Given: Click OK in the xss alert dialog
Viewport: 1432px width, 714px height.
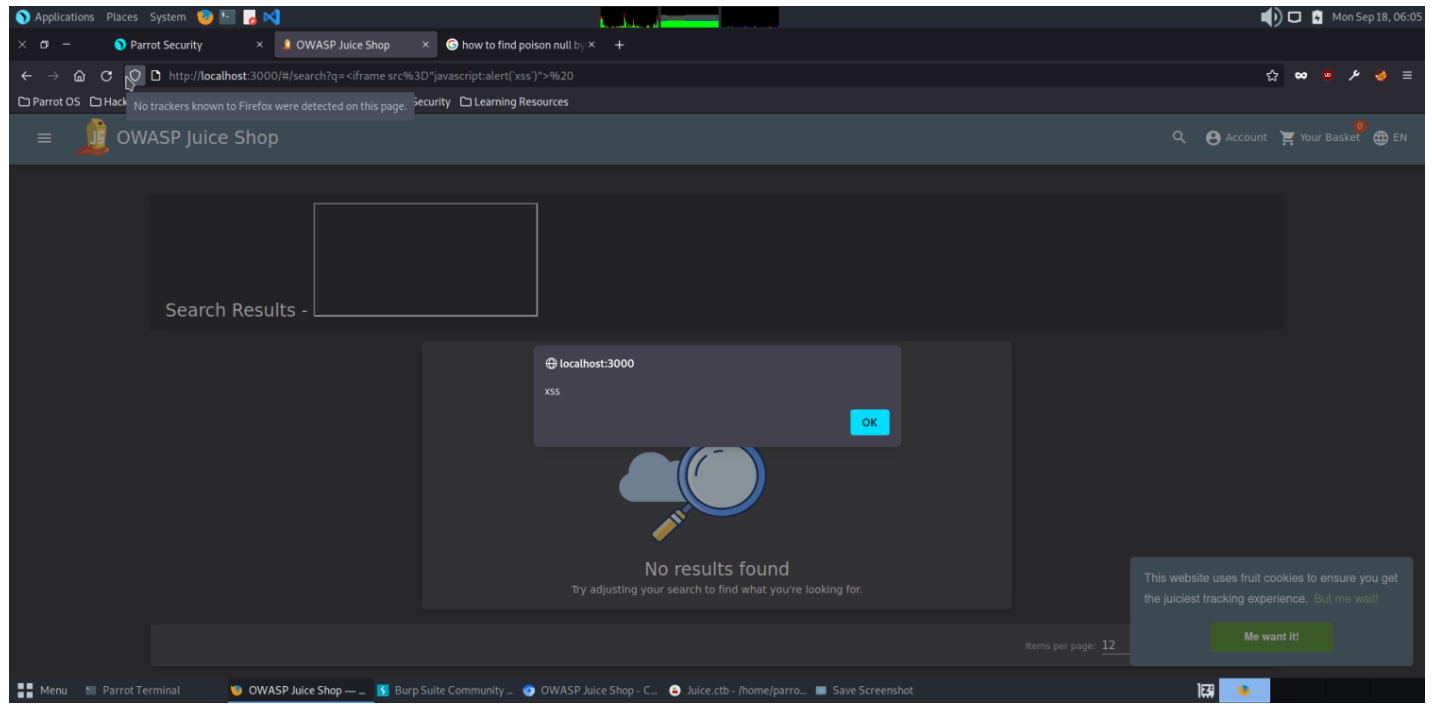Looking at the screenshot, I should pos(869,422).
